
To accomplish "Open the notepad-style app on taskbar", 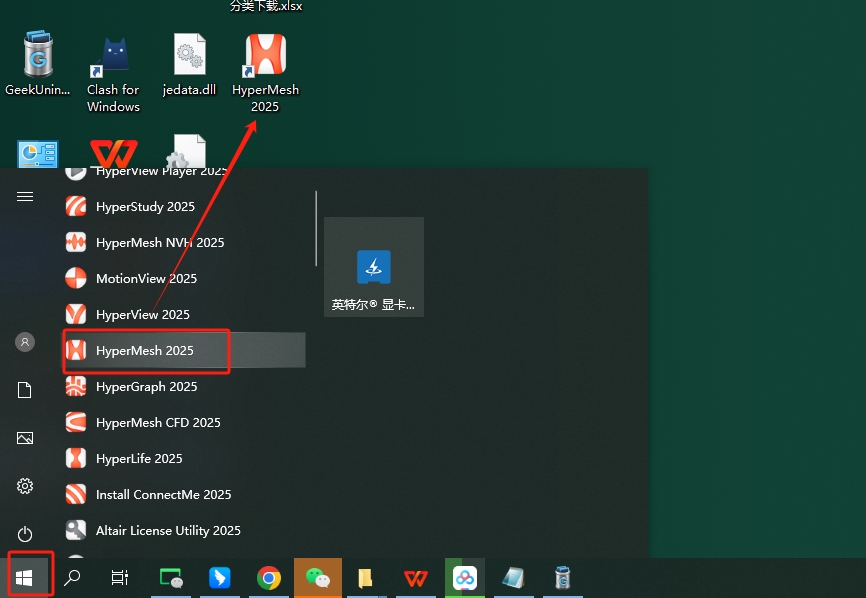I will (513, 578).
